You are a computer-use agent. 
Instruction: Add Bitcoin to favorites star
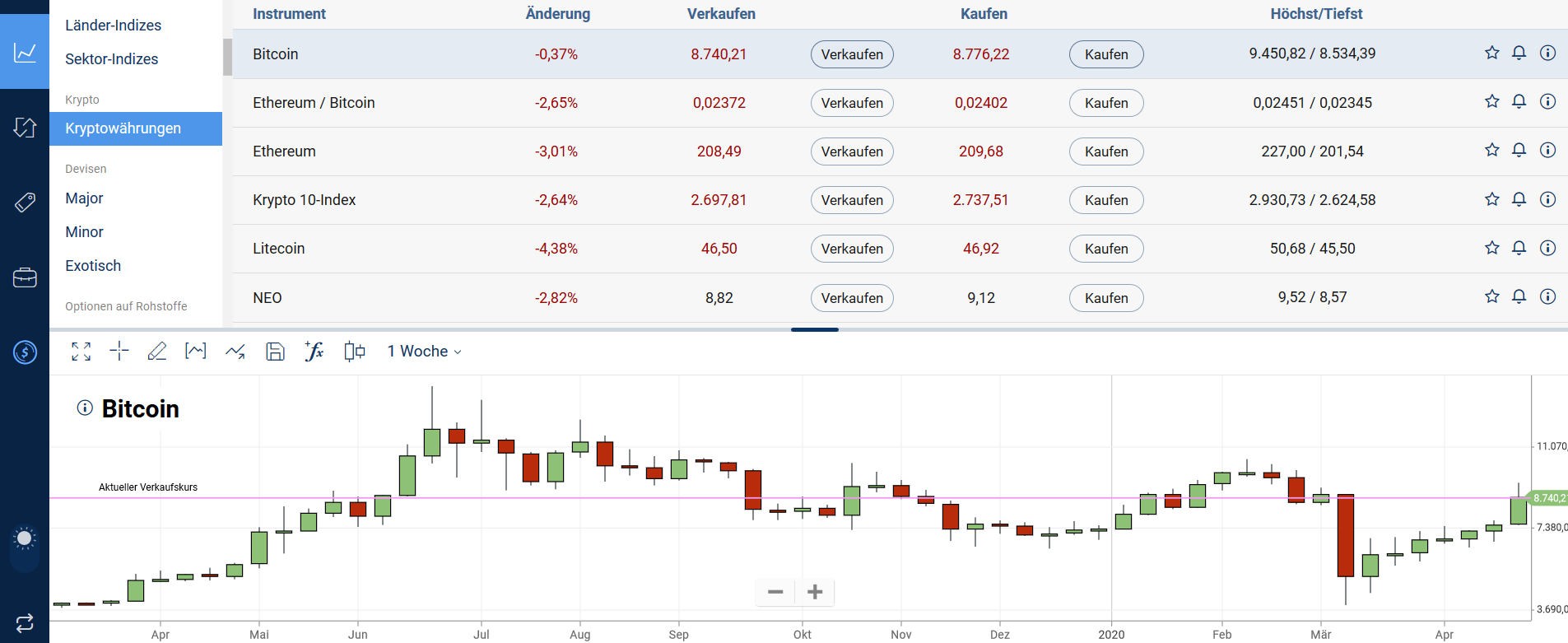[x=1492, y=53]
